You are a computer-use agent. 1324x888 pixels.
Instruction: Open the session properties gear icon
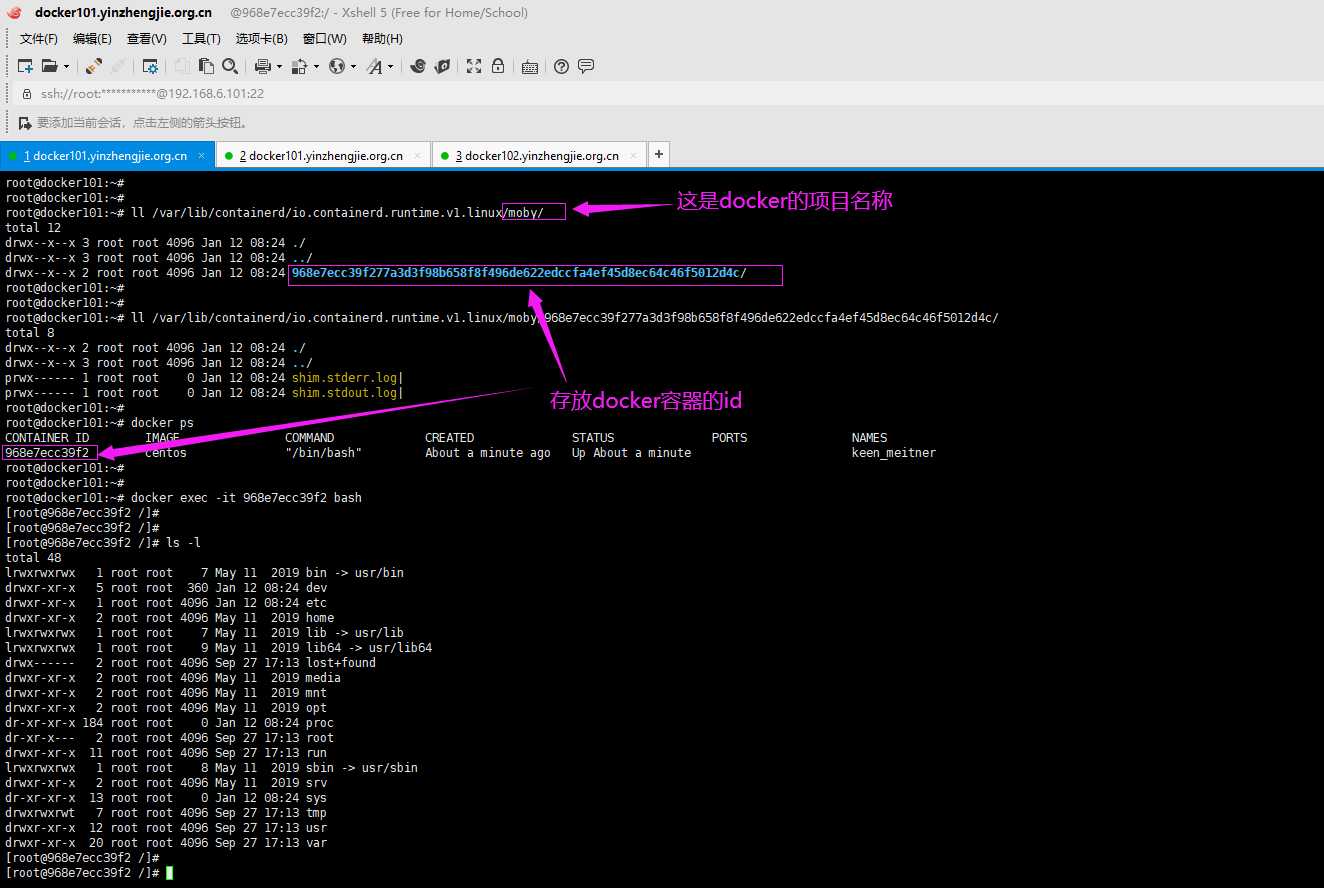pos(150,66)
